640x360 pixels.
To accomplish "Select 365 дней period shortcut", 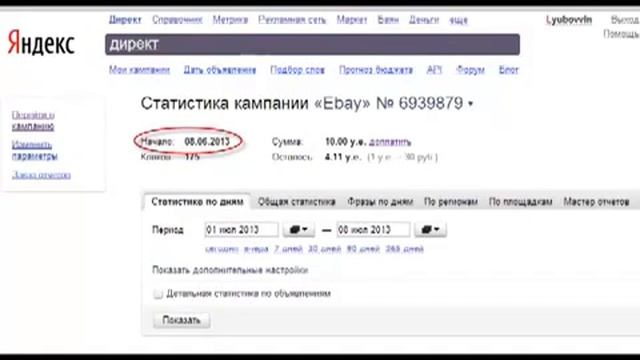I will coord(404,249).
